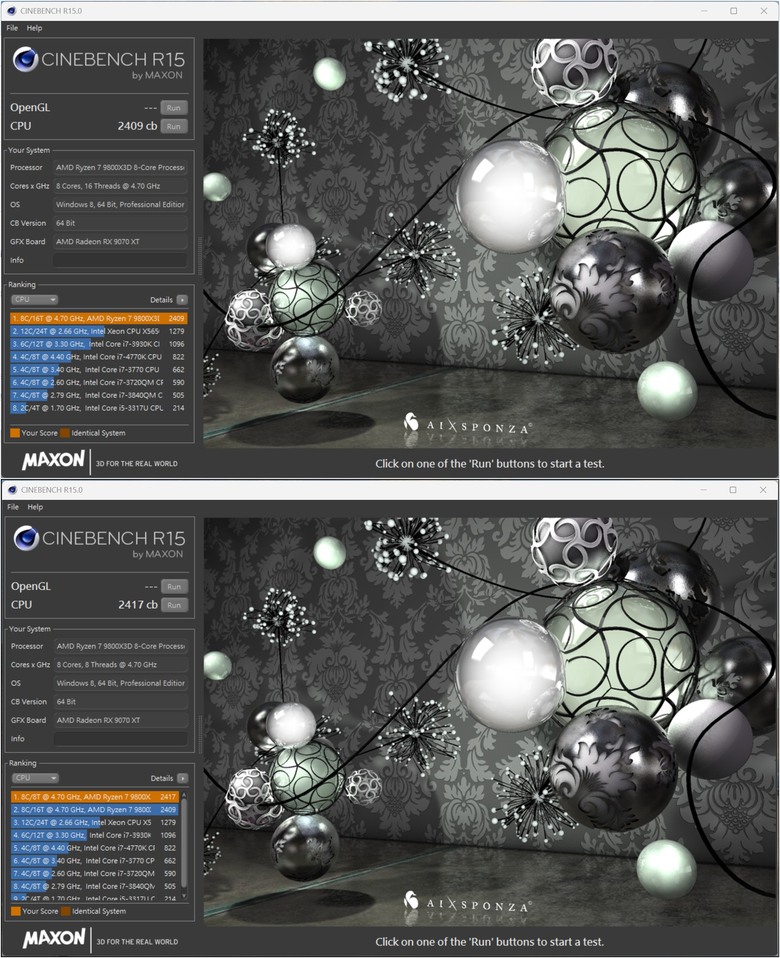The width and height of the screenshot is (780, 958).
Task: Click the AixSponza logo in the 2417 cb window render
Action: [x=467, y=903]
